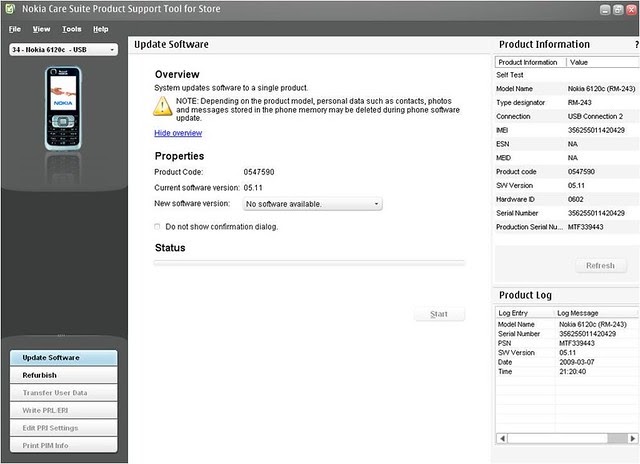Minimize the Nokia Care Suite window
640x464 pixels.
(605, 10)
